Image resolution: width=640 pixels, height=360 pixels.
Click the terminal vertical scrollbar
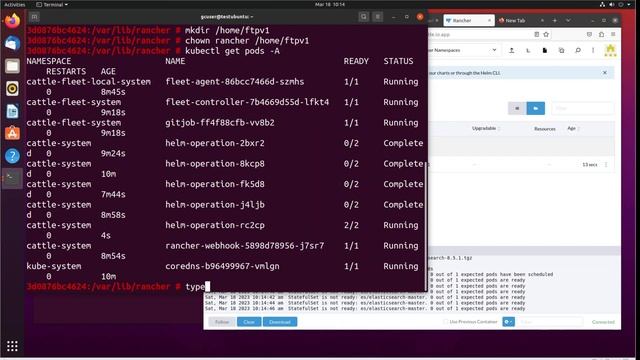pyautogui.click(x=426, y=226)
